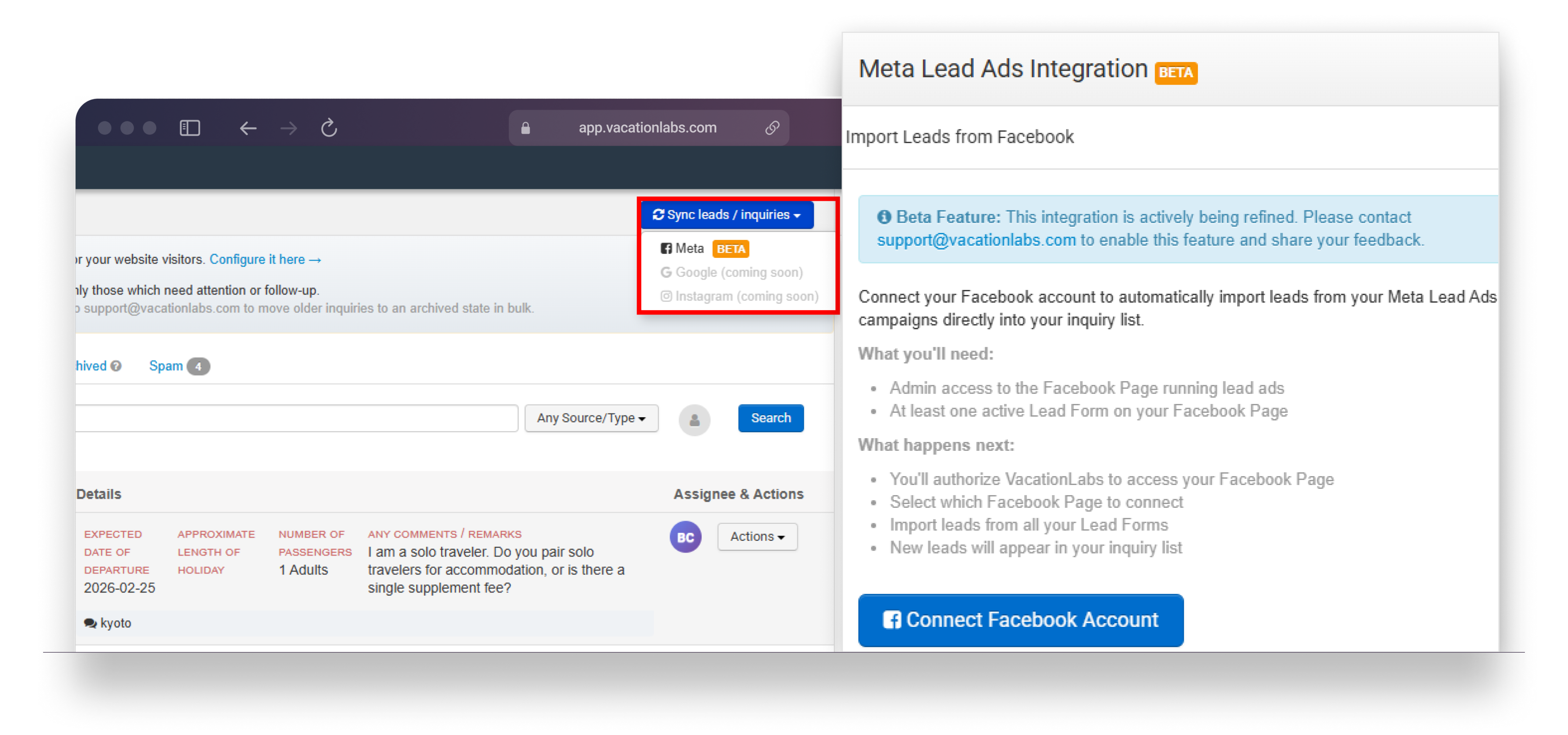Click the BC assignee avatar

[685, 537]
